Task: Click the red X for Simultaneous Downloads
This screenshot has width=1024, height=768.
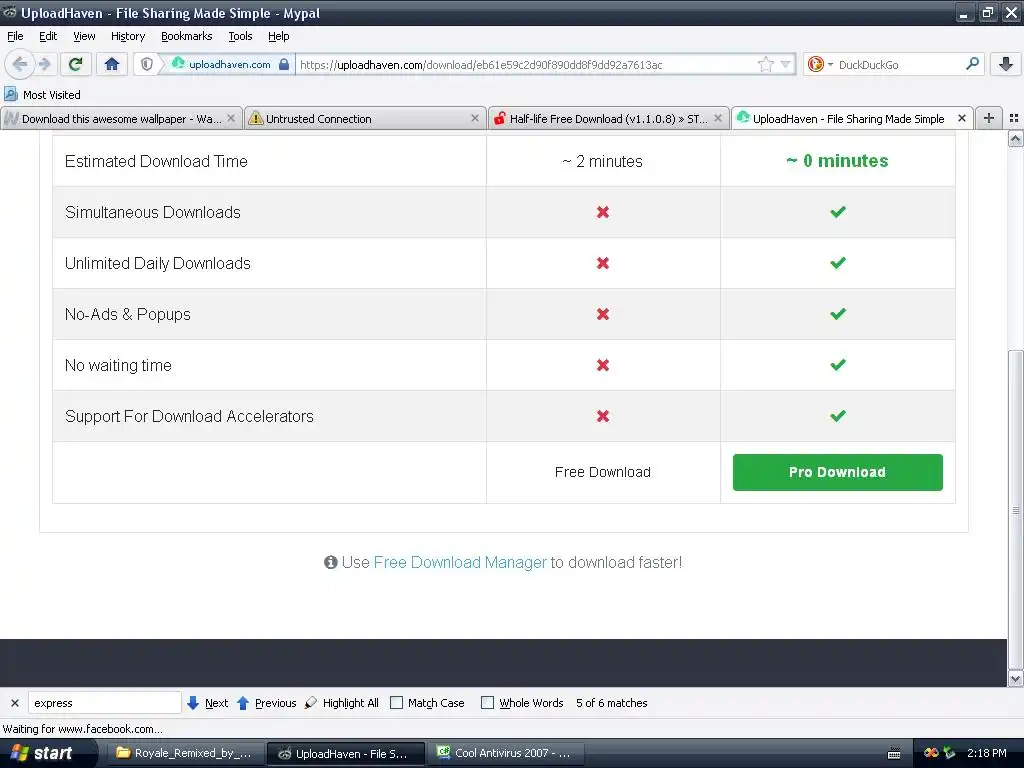Action: 603,212
